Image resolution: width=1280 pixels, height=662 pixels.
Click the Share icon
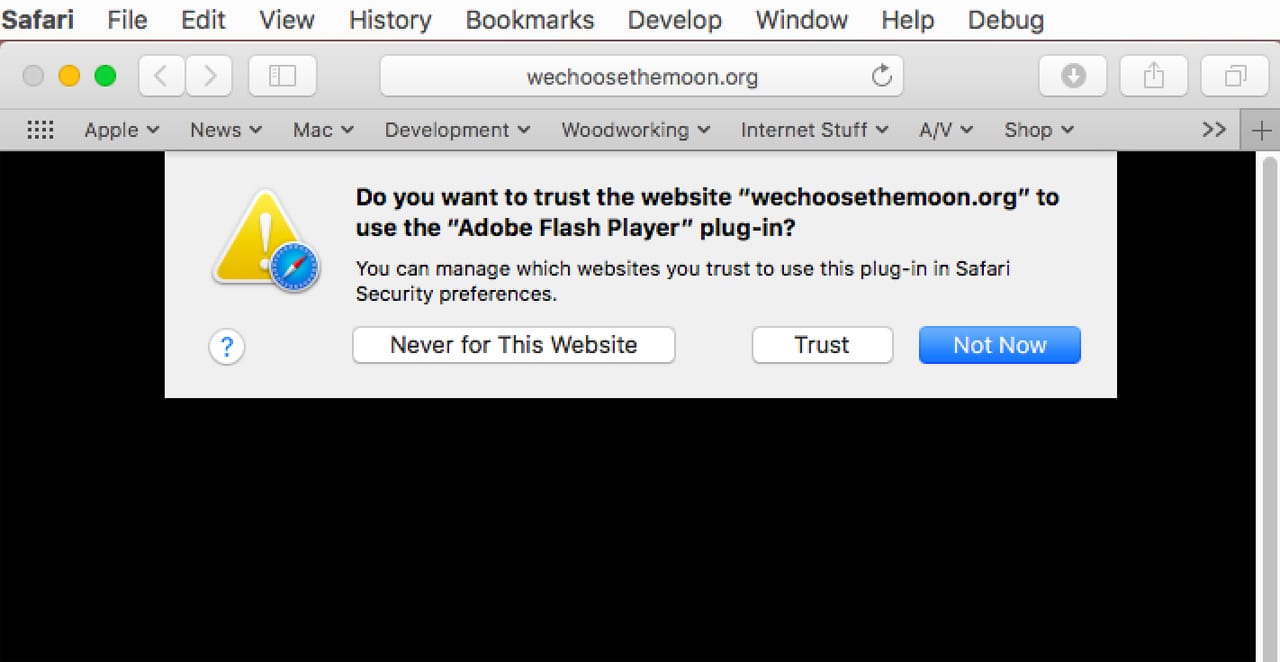pos(1154,76)
